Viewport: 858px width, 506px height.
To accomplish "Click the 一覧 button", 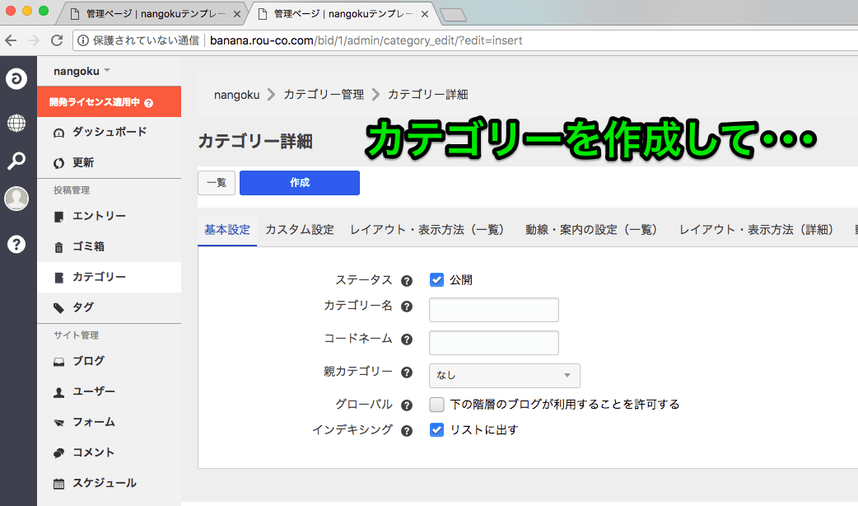I will tap(216, 183).
